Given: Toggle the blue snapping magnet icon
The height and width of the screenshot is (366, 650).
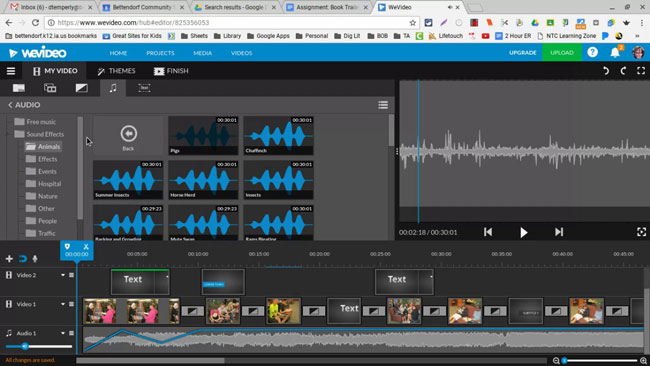Looking at the screenshot, I should (x=22, y=259).
